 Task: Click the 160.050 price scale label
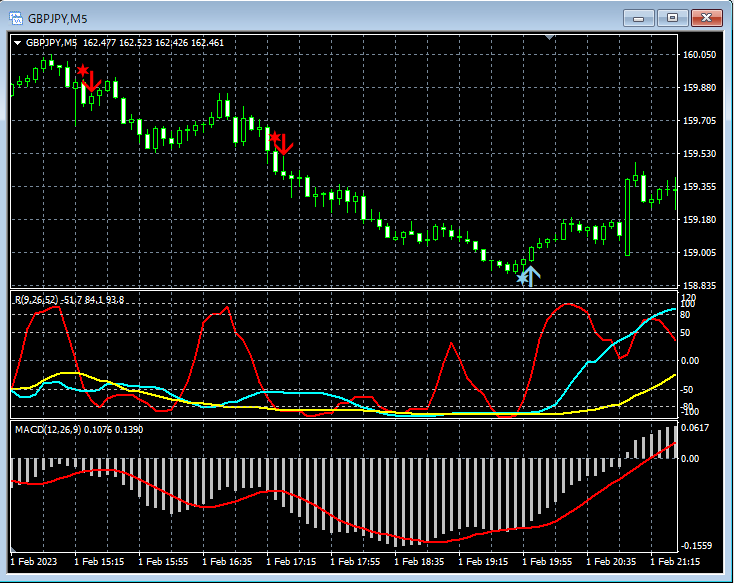(x=699, y=55)
